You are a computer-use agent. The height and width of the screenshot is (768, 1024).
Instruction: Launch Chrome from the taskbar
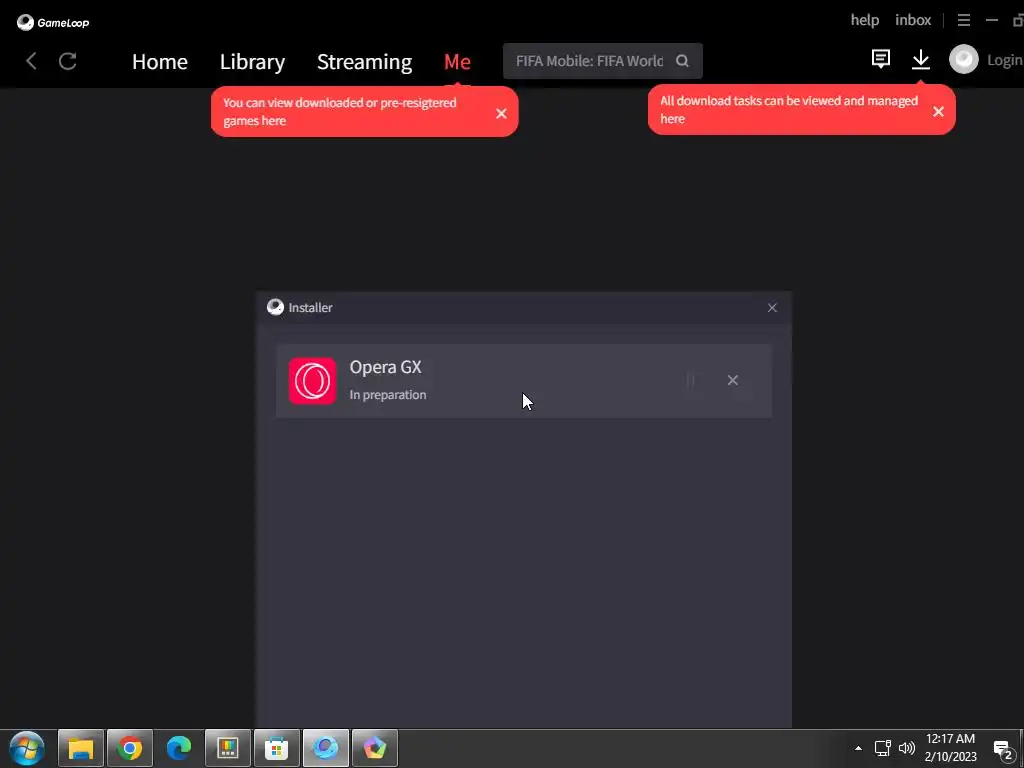(x=130, y=748)
